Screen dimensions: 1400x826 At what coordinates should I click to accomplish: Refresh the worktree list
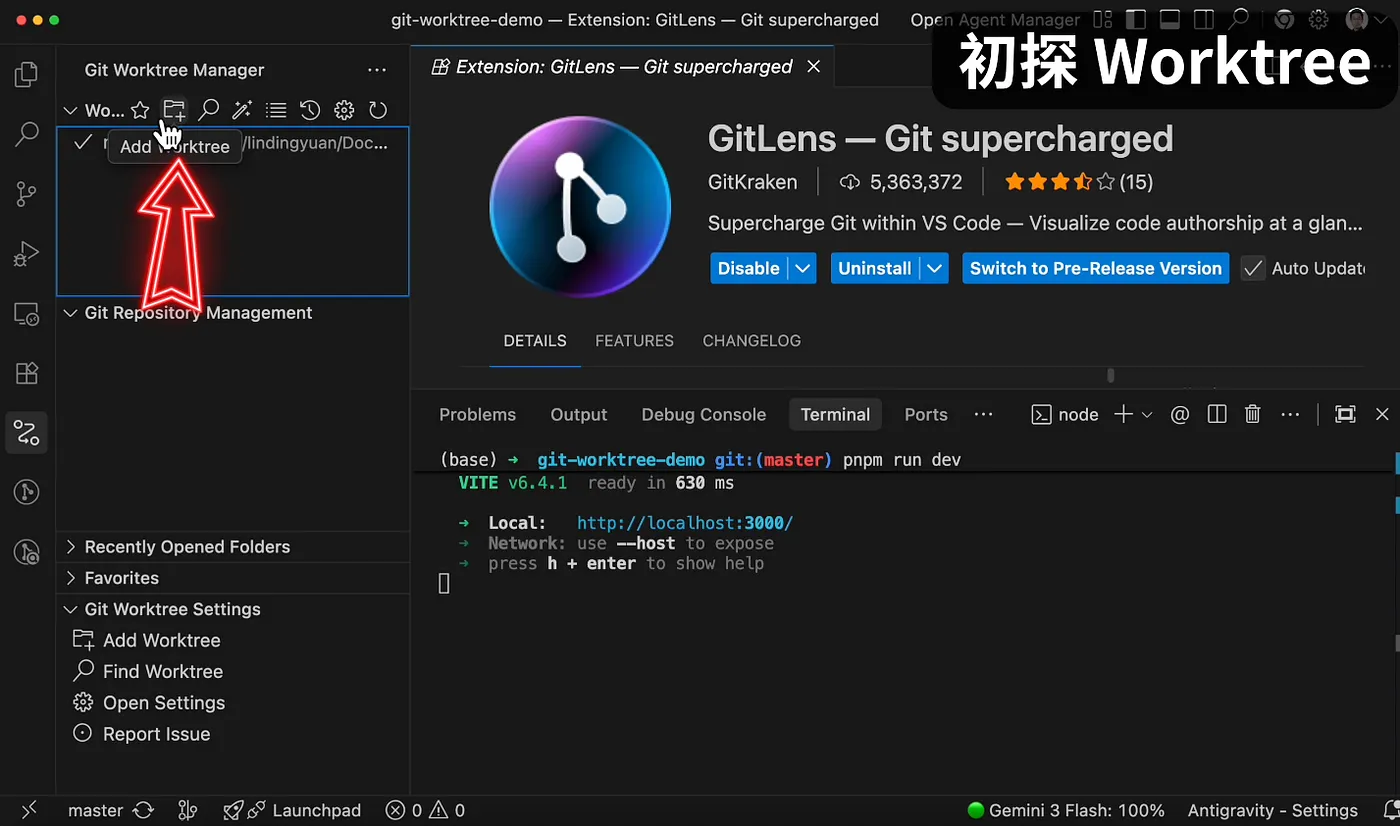(378, 110)
